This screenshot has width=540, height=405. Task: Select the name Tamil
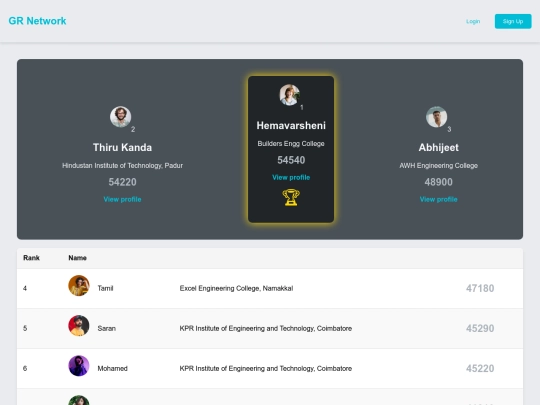105,288
